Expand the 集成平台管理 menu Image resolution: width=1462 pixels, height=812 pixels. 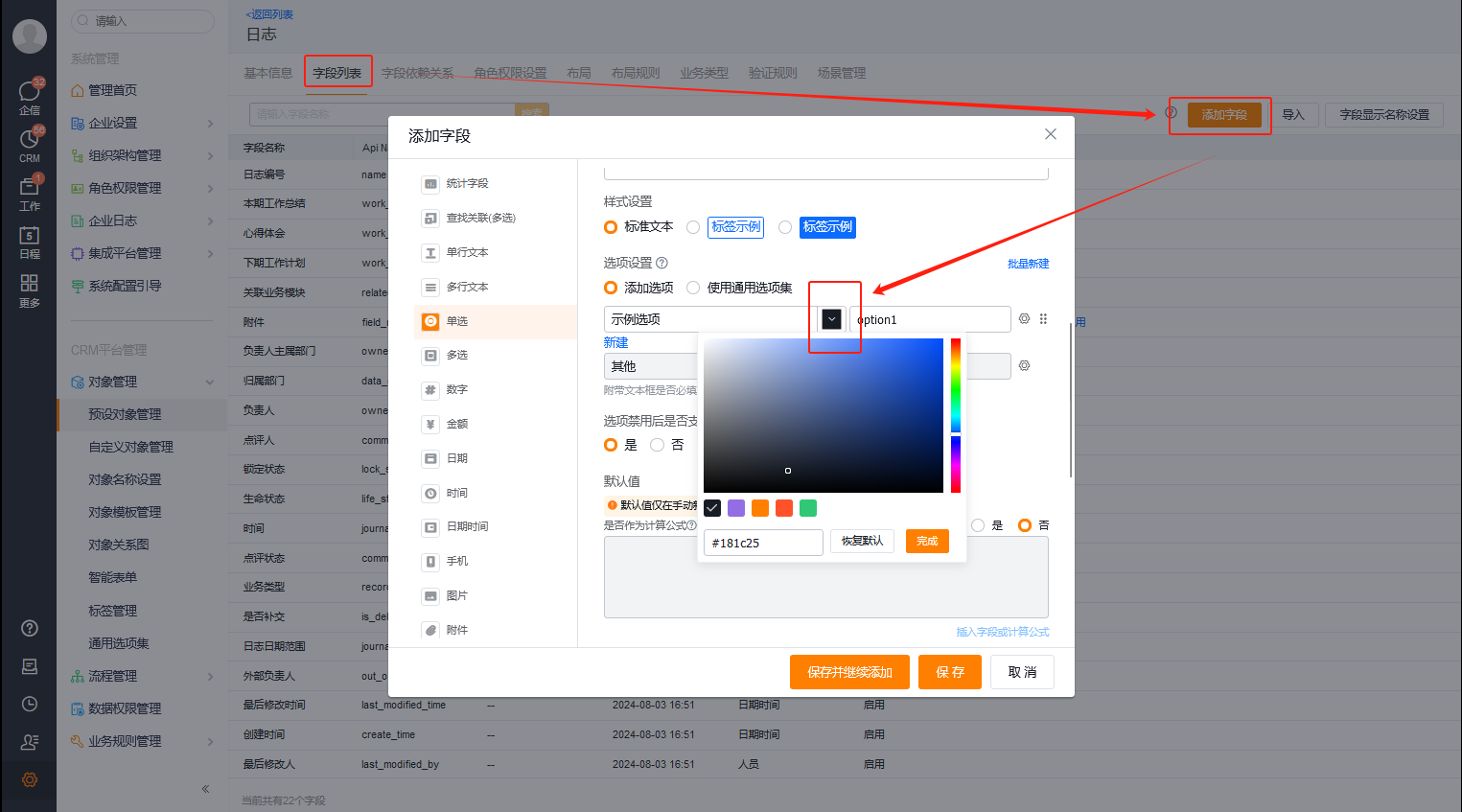tap(143, 253)
